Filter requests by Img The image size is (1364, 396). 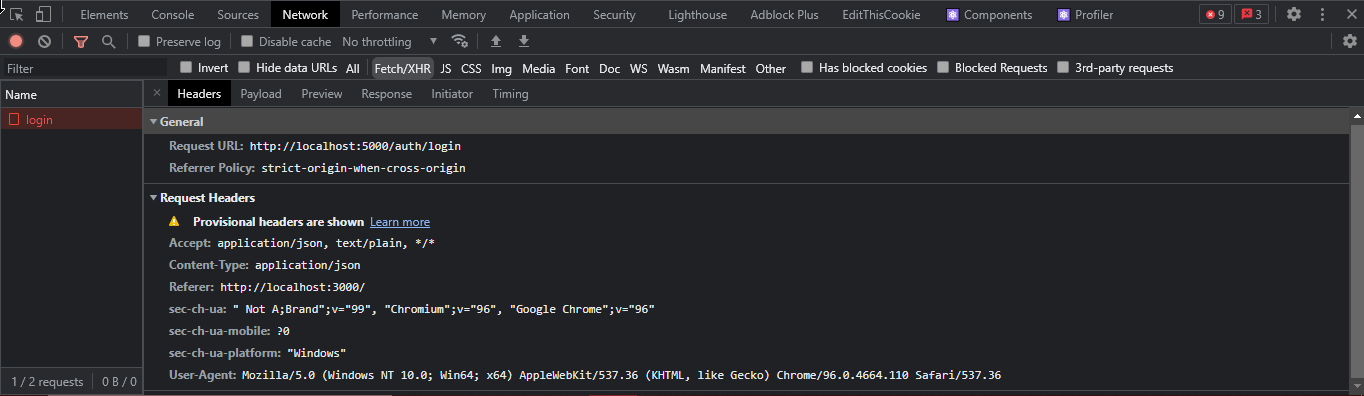[502, 68]
